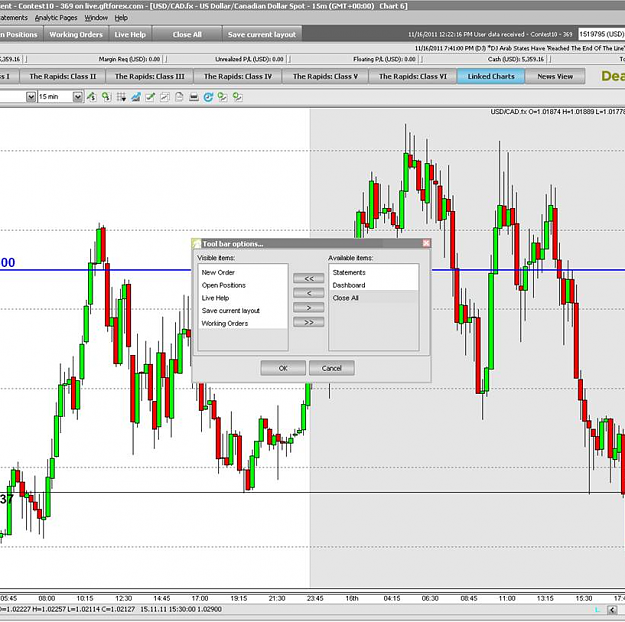This screenshot has height=622, width=625.
Task: Click the 16th date label on time axis
Action: (x=352, y=598)
